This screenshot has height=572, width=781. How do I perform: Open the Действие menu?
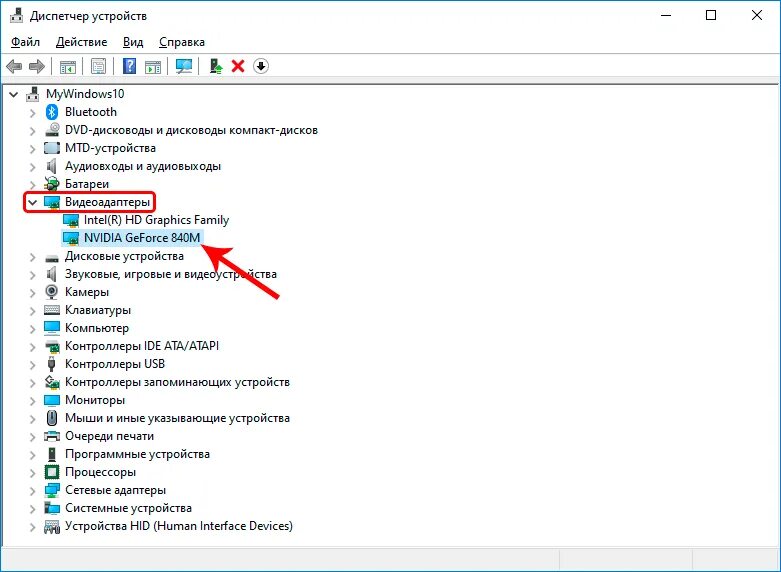(81, 42)
